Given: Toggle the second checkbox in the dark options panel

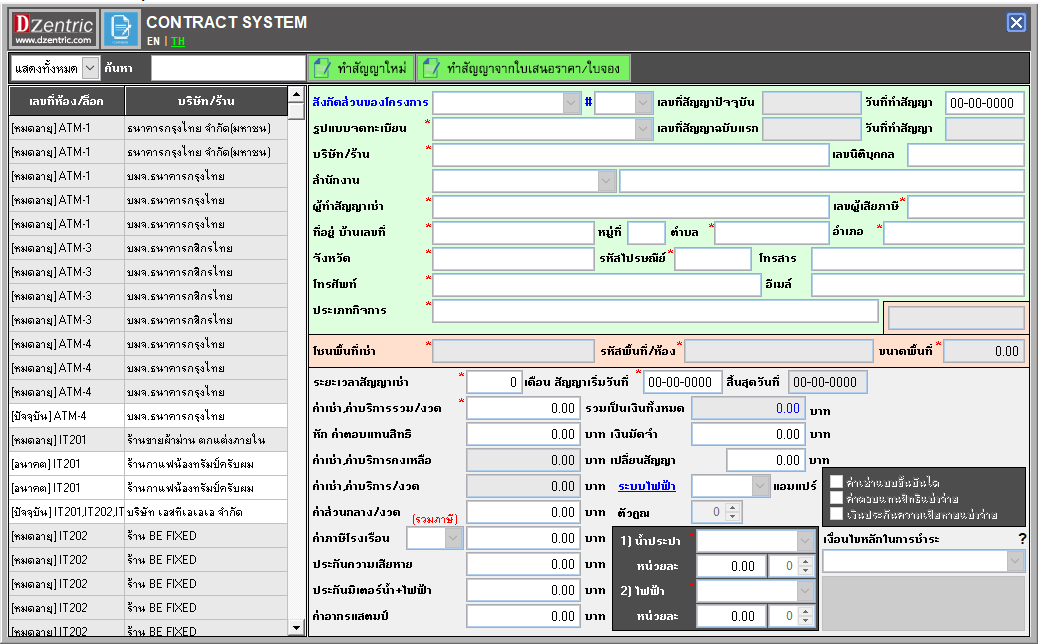Looking at the screenshot, I should coord(836,498).
